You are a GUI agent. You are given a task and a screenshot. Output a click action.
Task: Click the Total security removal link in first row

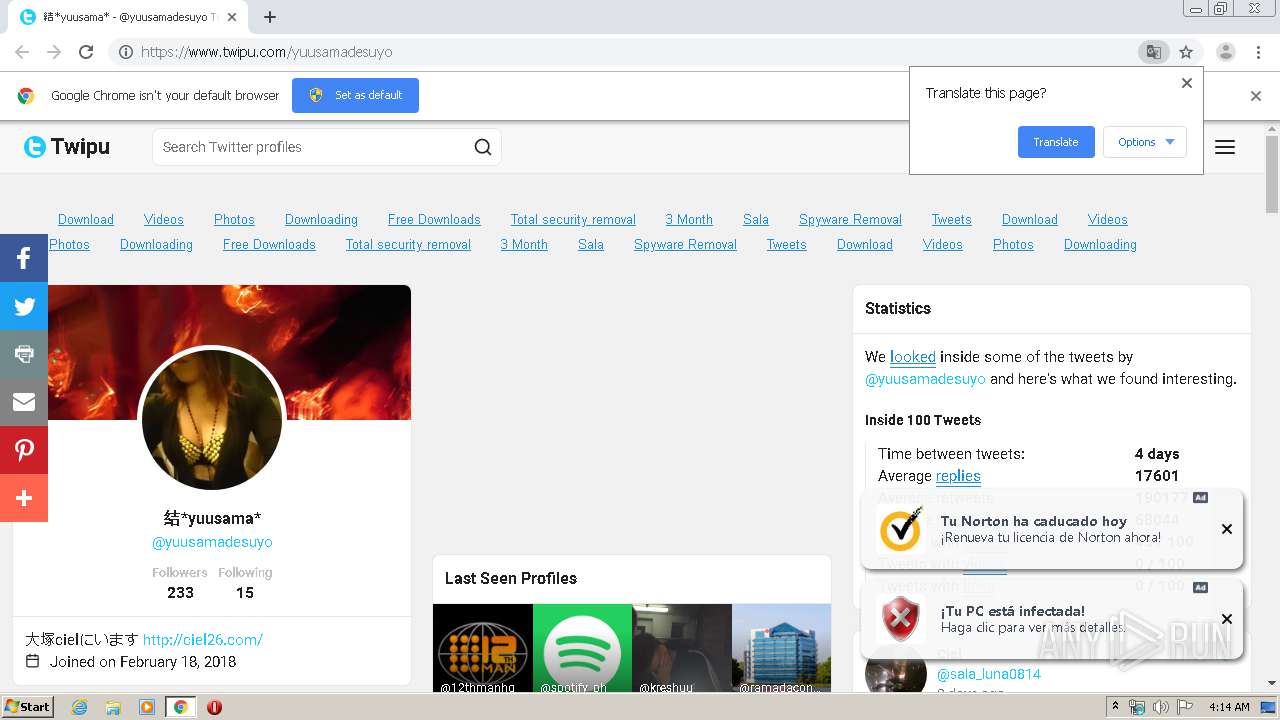[x=573, y=220]
